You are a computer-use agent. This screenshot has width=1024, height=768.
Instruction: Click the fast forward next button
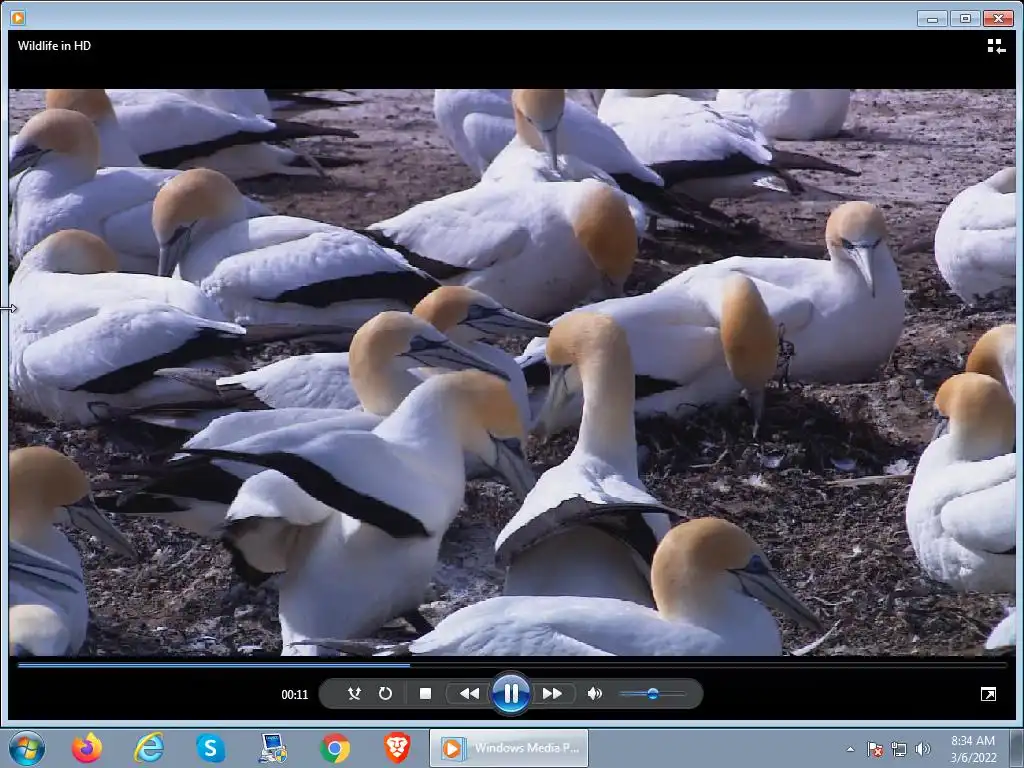pos(552,693)
